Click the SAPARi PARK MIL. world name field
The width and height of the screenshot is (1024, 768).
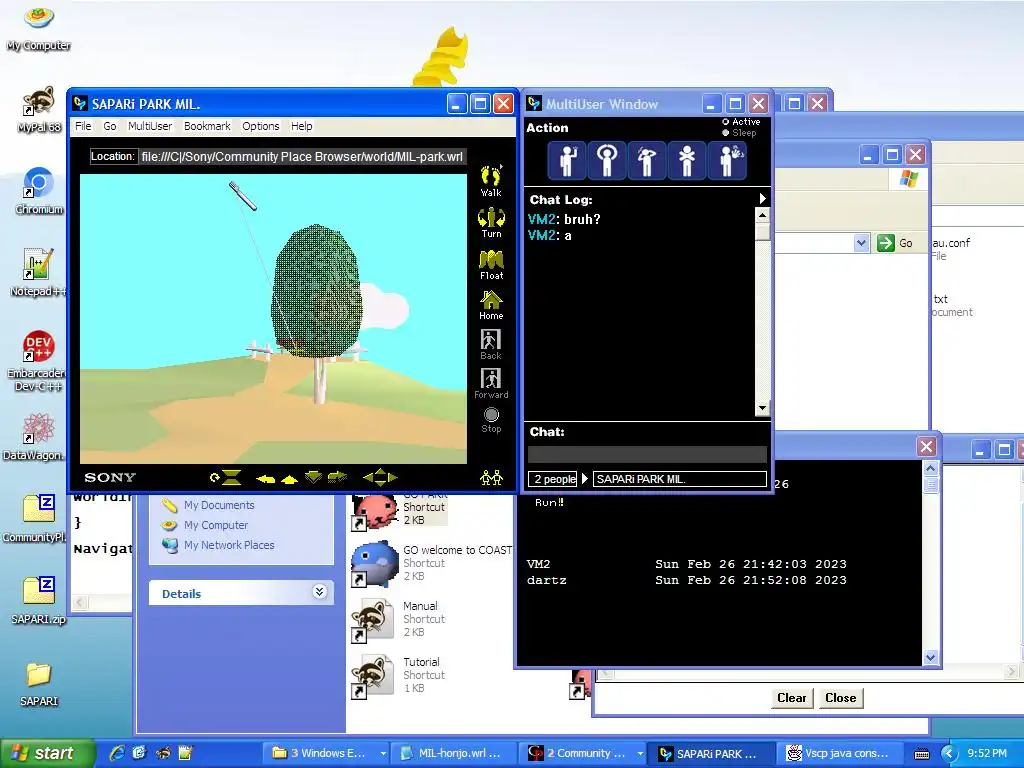pyautogui.click(x=679, y=479)
